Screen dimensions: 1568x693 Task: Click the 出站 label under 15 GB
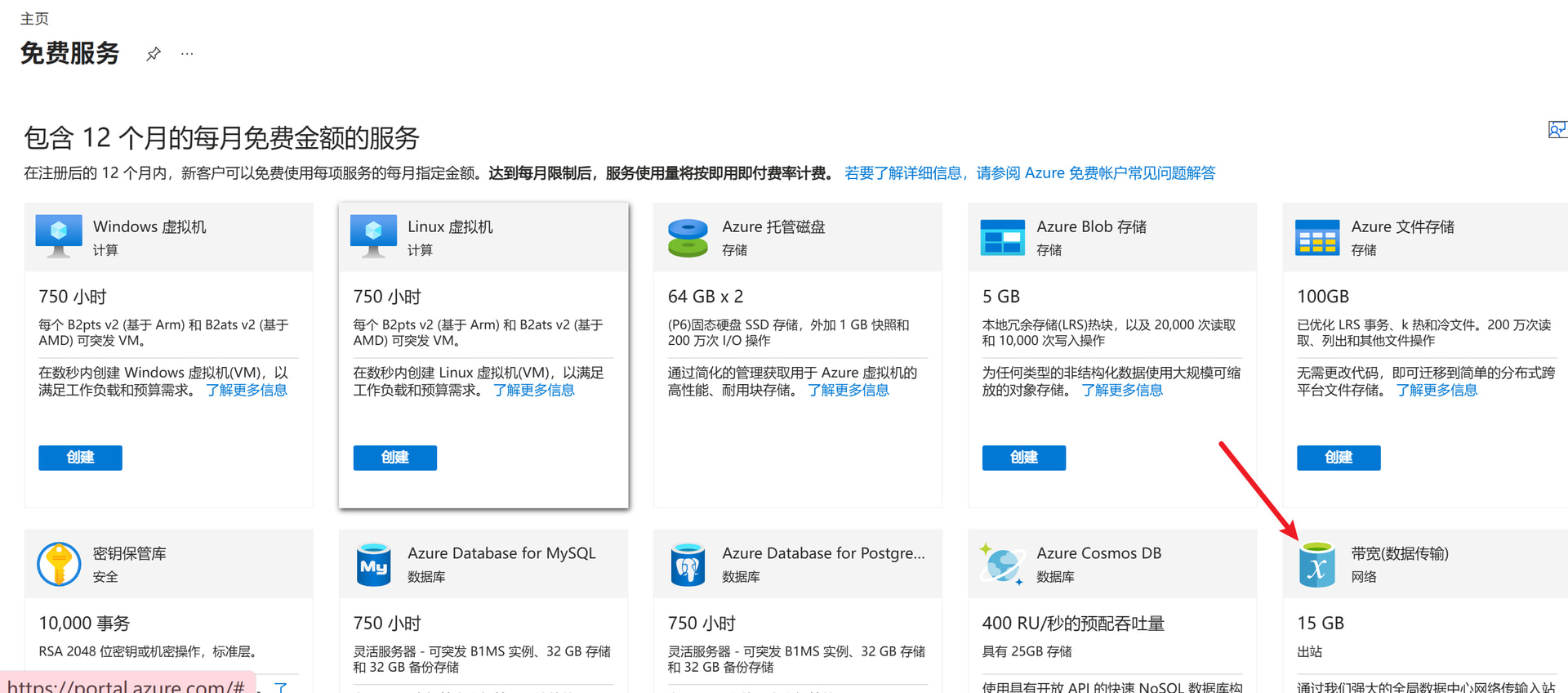click(1309, 651)
